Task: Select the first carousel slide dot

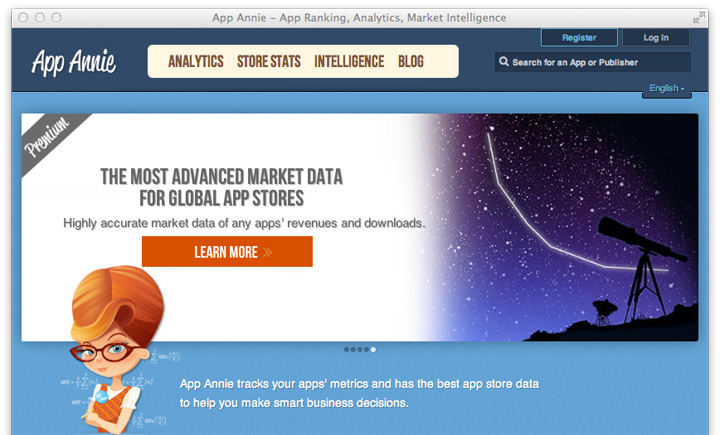Action: tap(347, 350)
